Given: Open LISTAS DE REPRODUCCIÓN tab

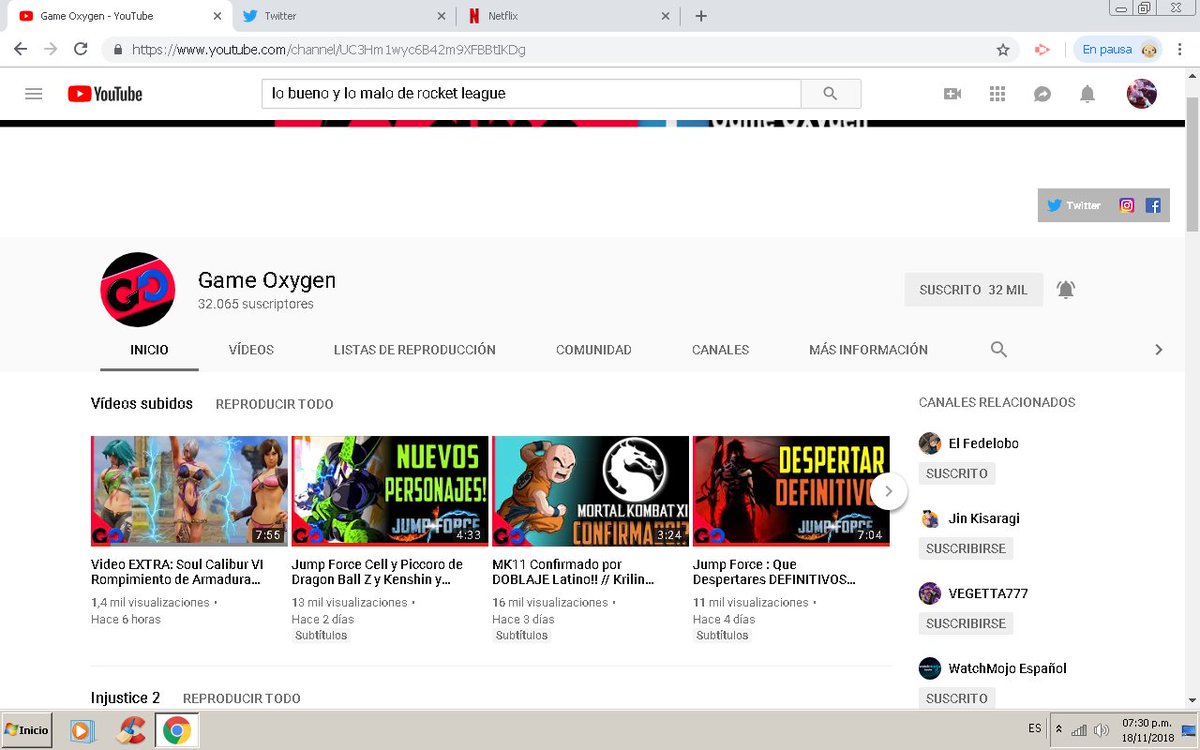Looking at the screenshot, I should 415,350.
